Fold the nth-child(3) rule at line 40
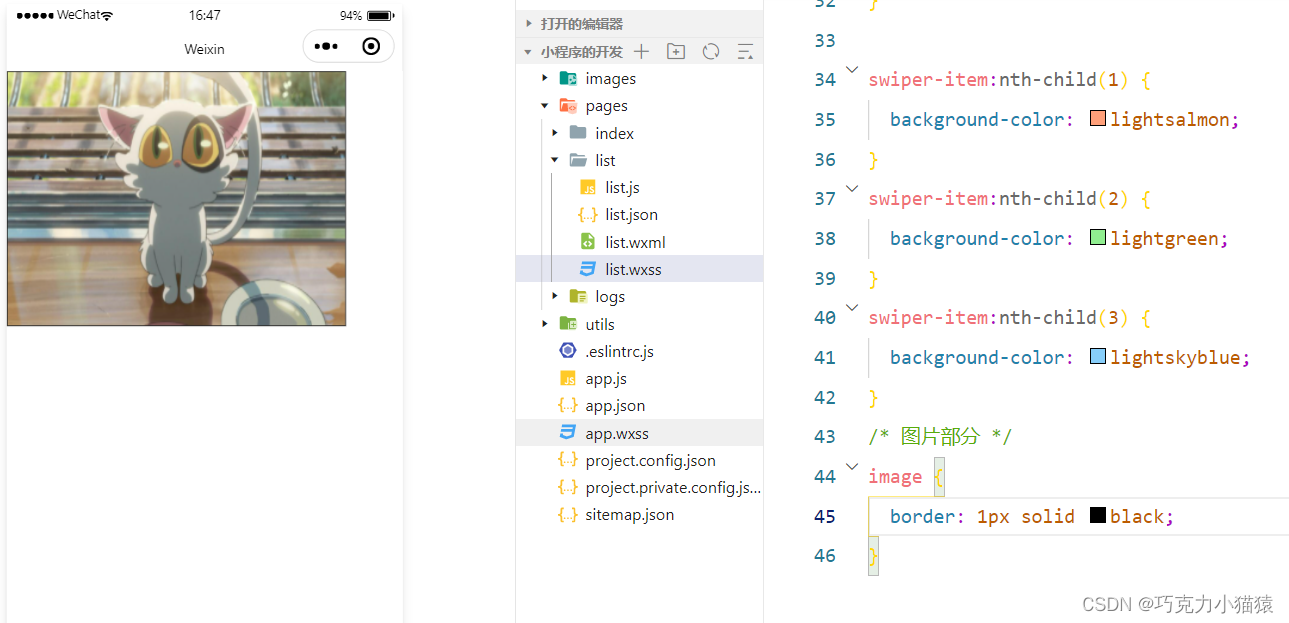Viewport: 1289px width, 623px height. (x=852, y=307)
